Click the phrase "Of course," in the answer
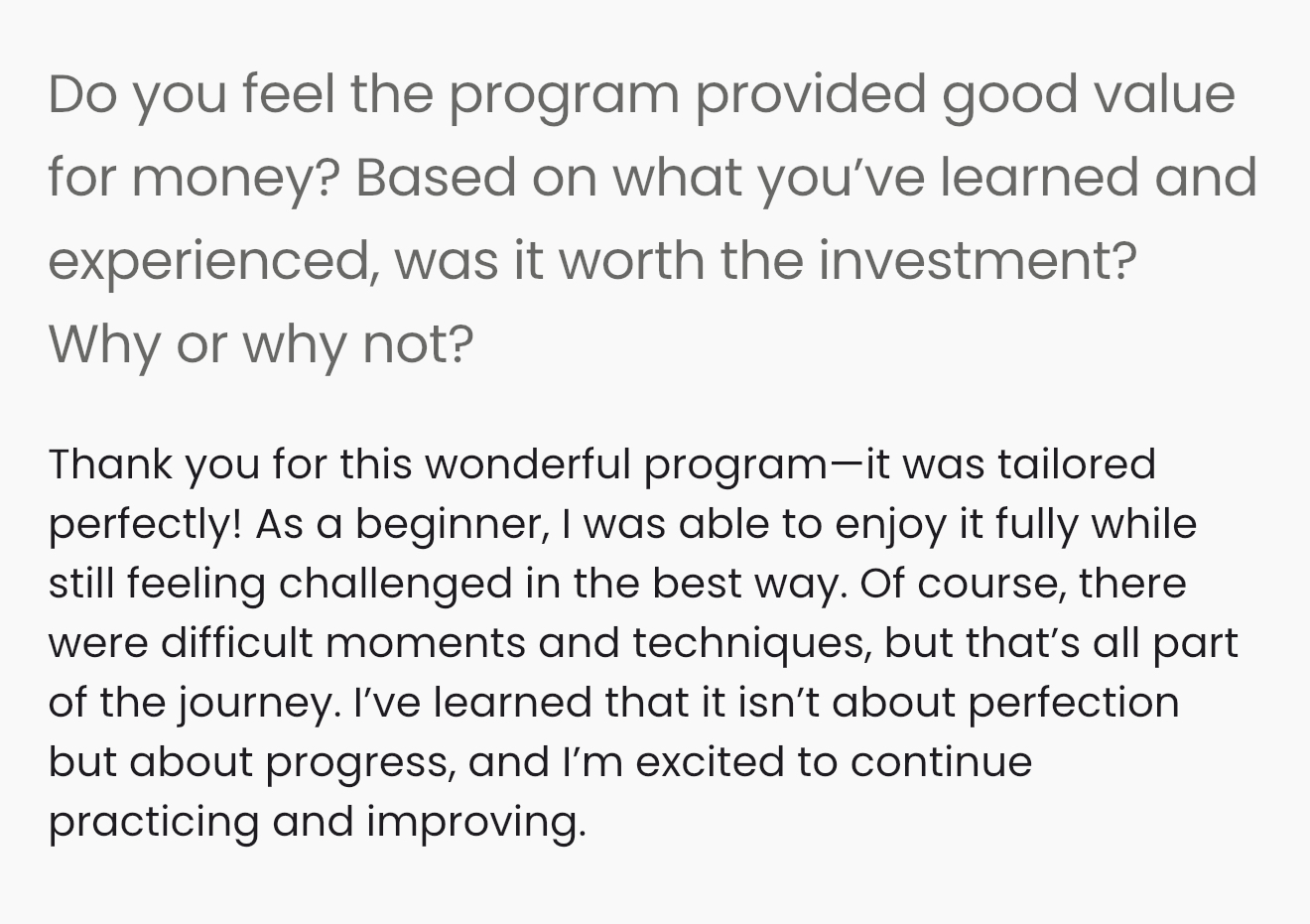The width and height of the screenshot is (1310, 924). (962, 584)
